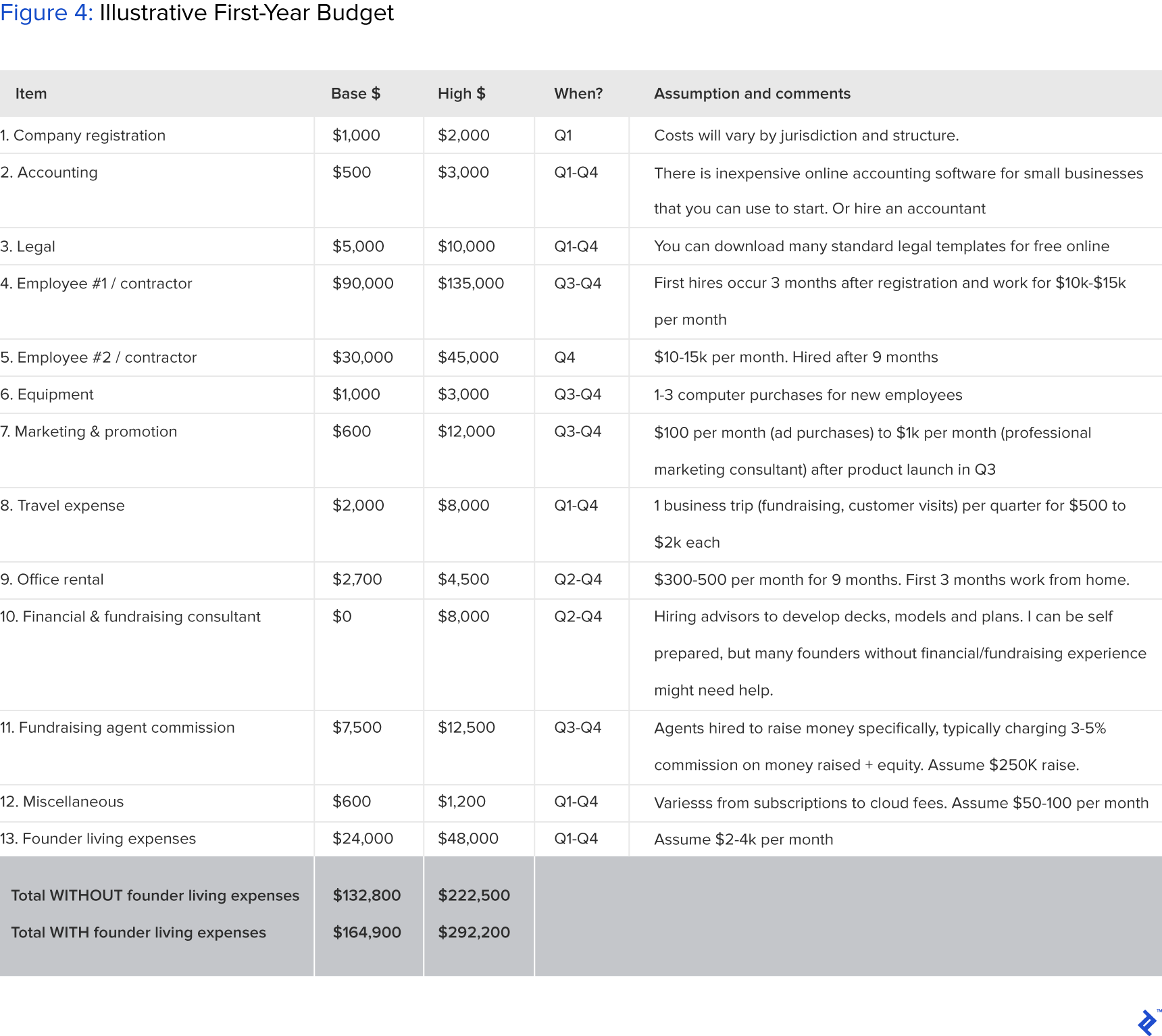Click the Item column header
This screenshot has width=1162, height=1036.
31,93
